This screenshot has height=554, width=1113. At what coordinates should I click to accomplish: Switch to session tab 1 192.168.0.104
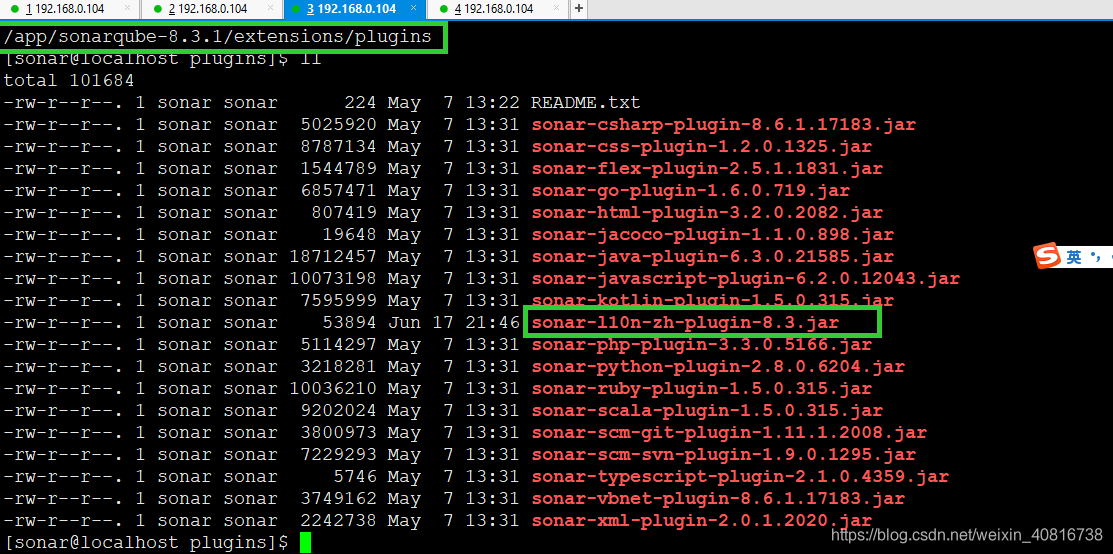click(69, 9)
